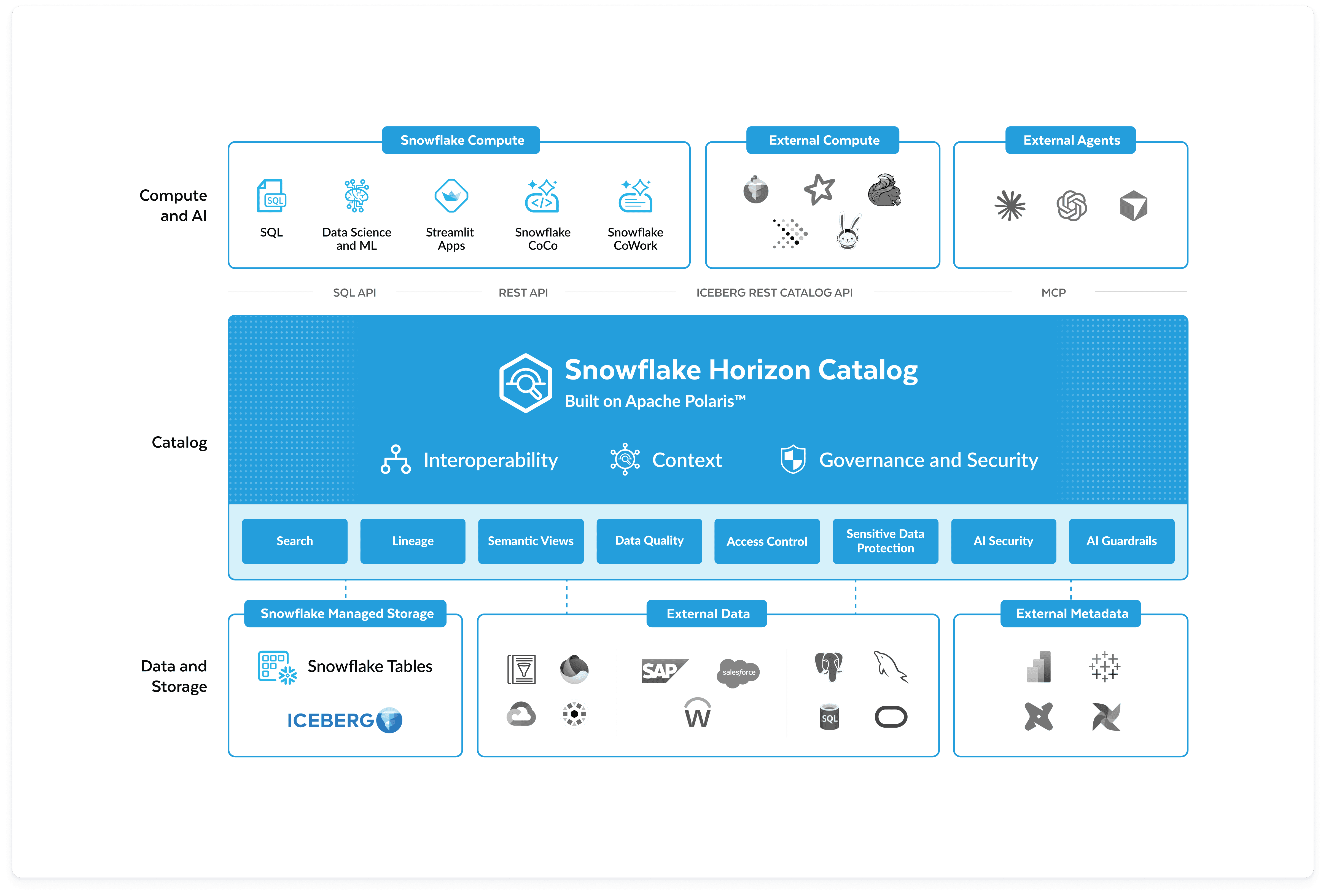Click the Salesforce cloud logo
The height and width of the screenshot is (896, 1326).
[738, 673]
